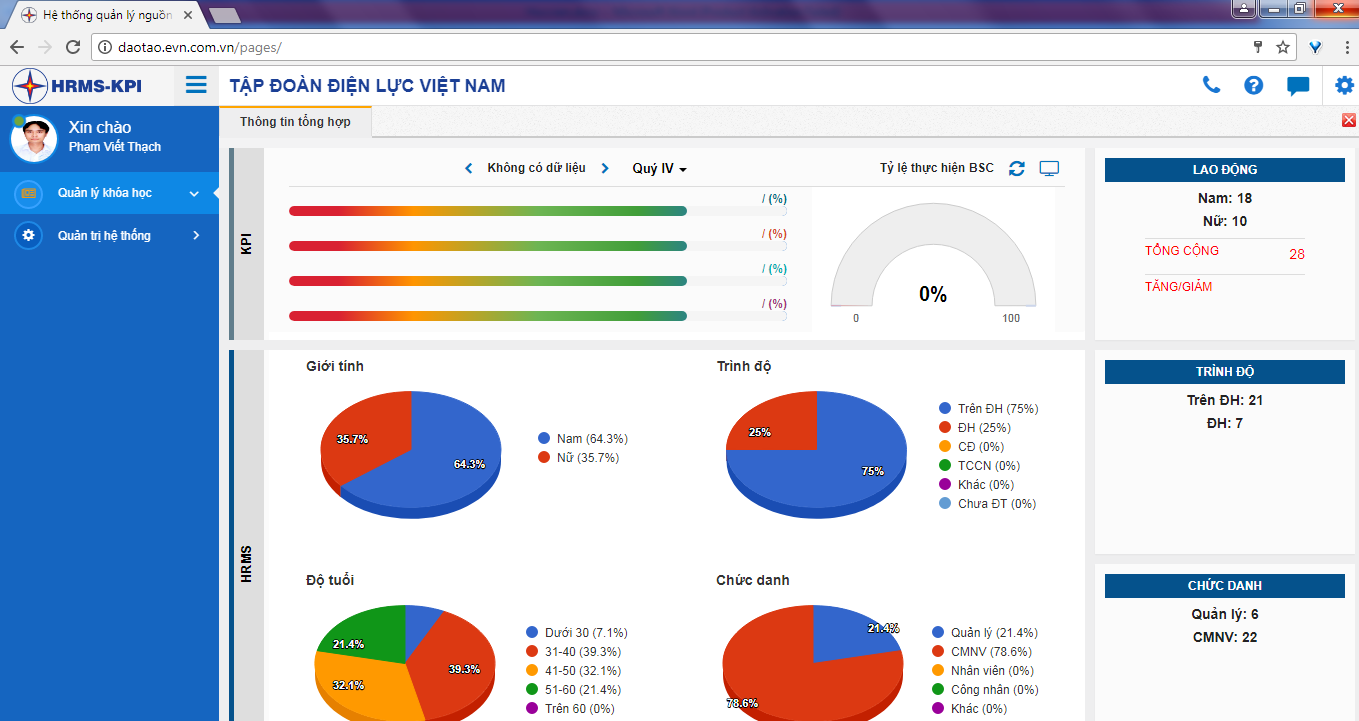
Task: Click the Tỷ lệ thực hiện BSC label
Action: 937,168
